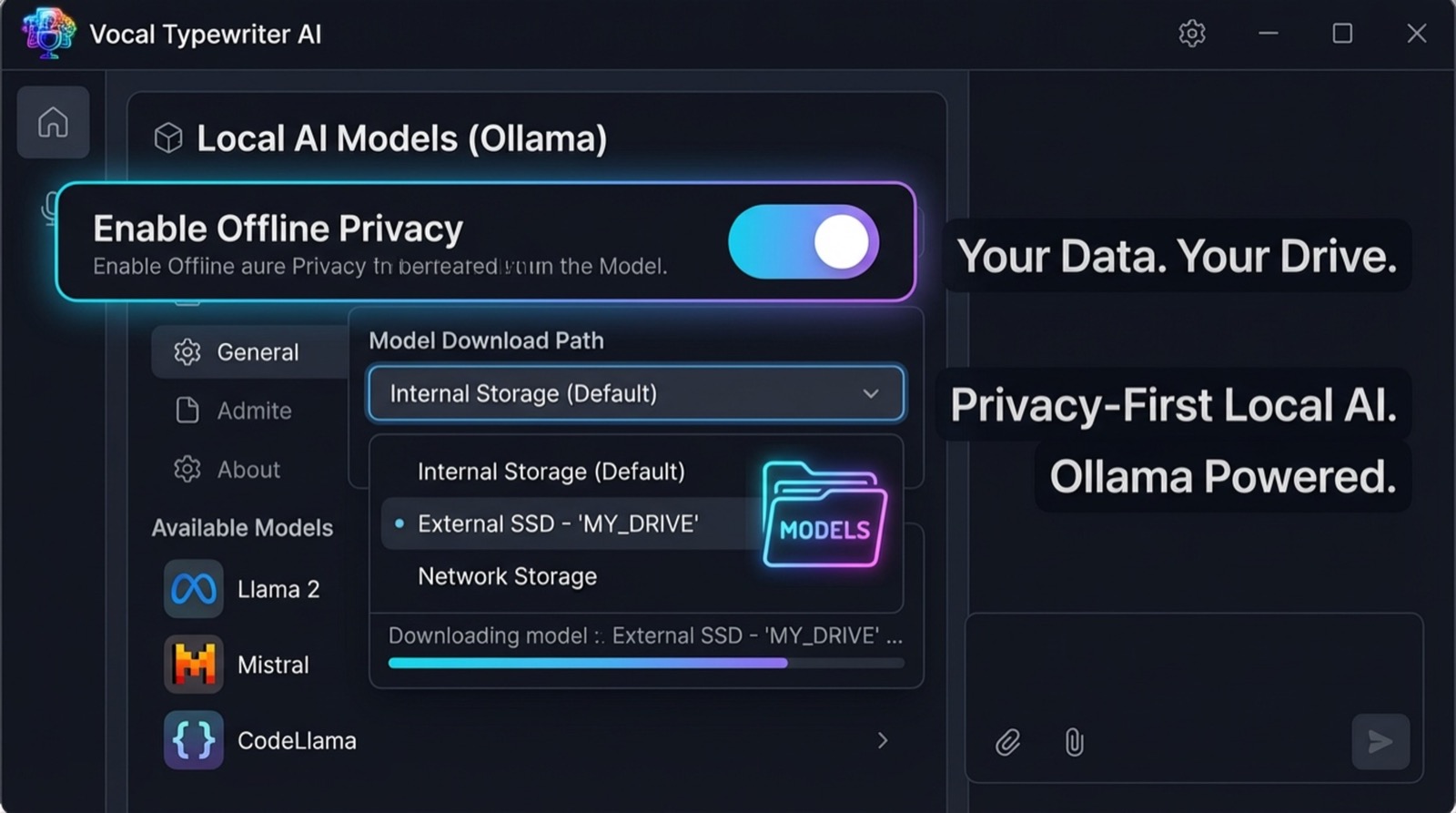Click the neon MODELS folder icon
The width and height of the screenshot is (1456, 813).
[x=824, y=515]
